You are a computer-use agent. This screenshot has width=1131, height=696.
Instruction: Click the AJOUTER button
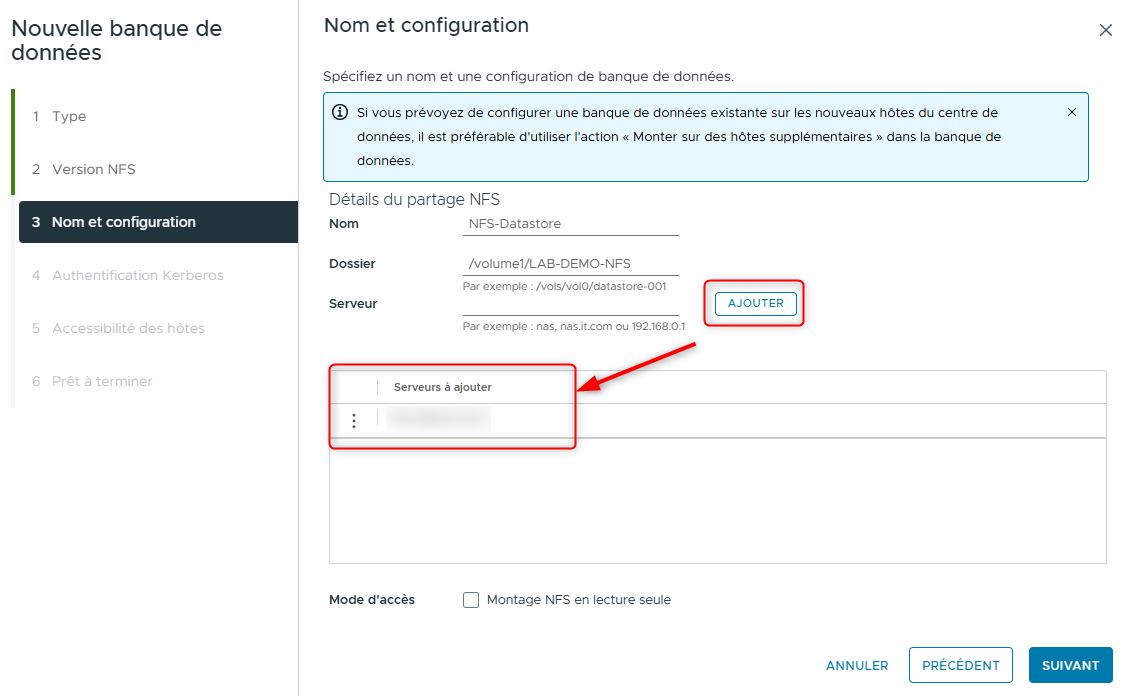pos(755,303)
